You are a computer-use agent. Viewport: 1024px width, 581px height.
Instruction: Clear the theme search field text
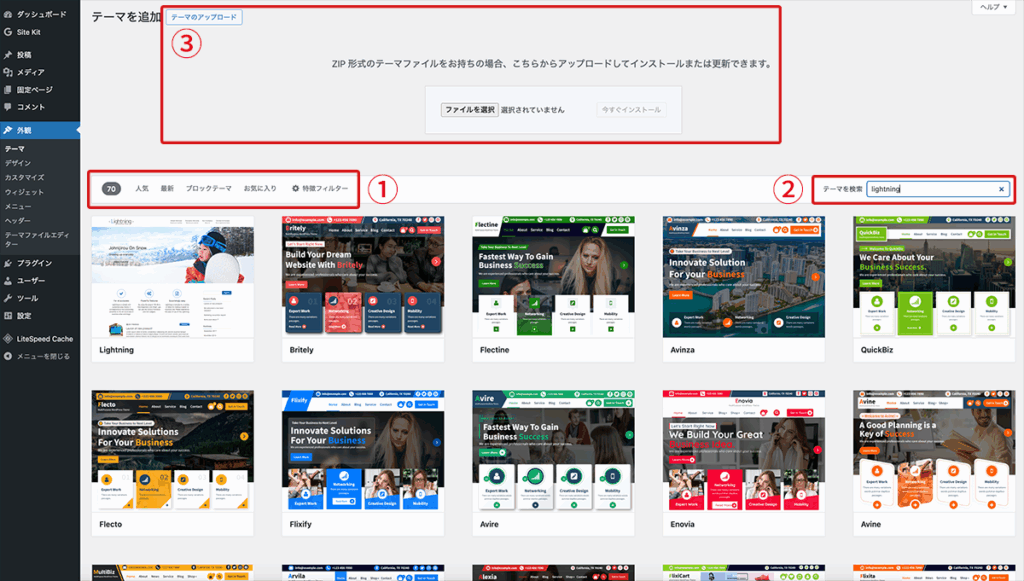pos(1001,188)
